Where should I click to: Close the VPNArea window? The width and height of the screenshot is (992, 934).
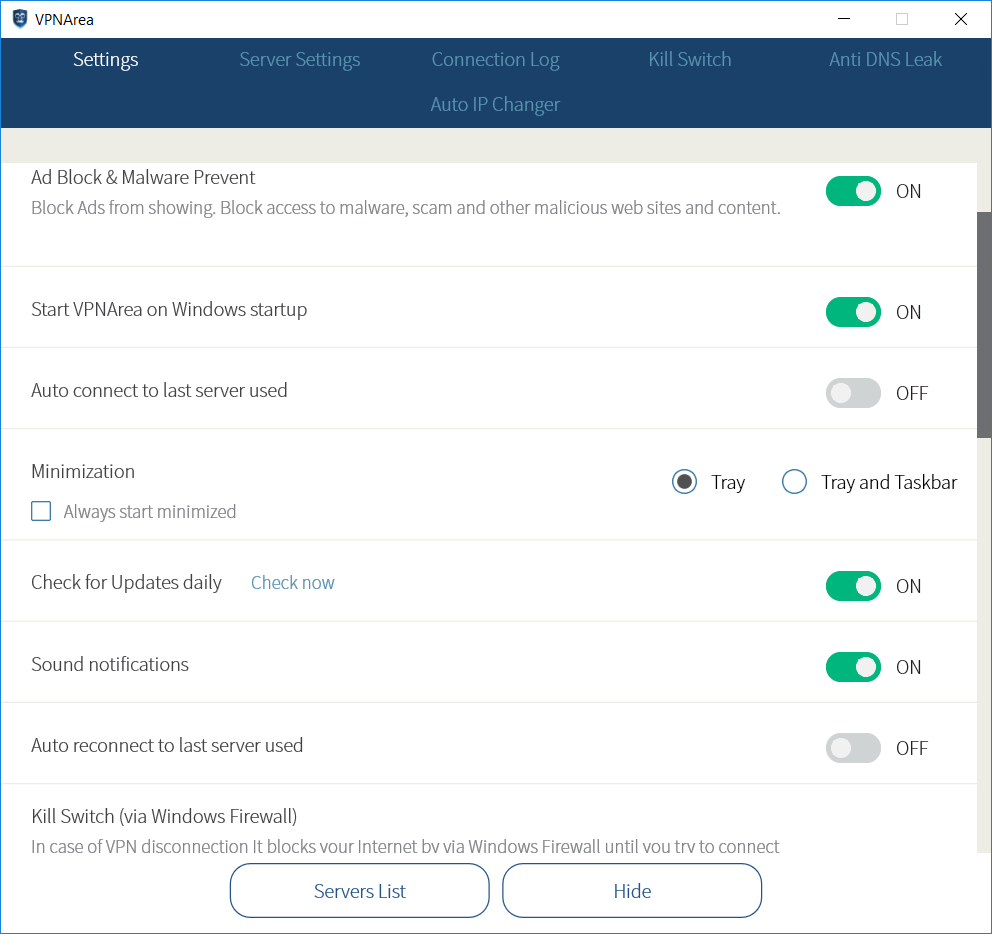(x=961, y=19)
